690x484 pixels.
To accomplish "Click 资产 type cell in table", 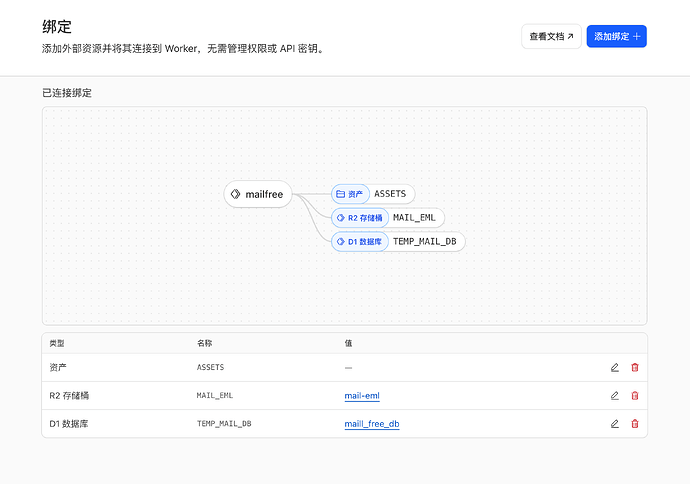I will tap(58, 367).
